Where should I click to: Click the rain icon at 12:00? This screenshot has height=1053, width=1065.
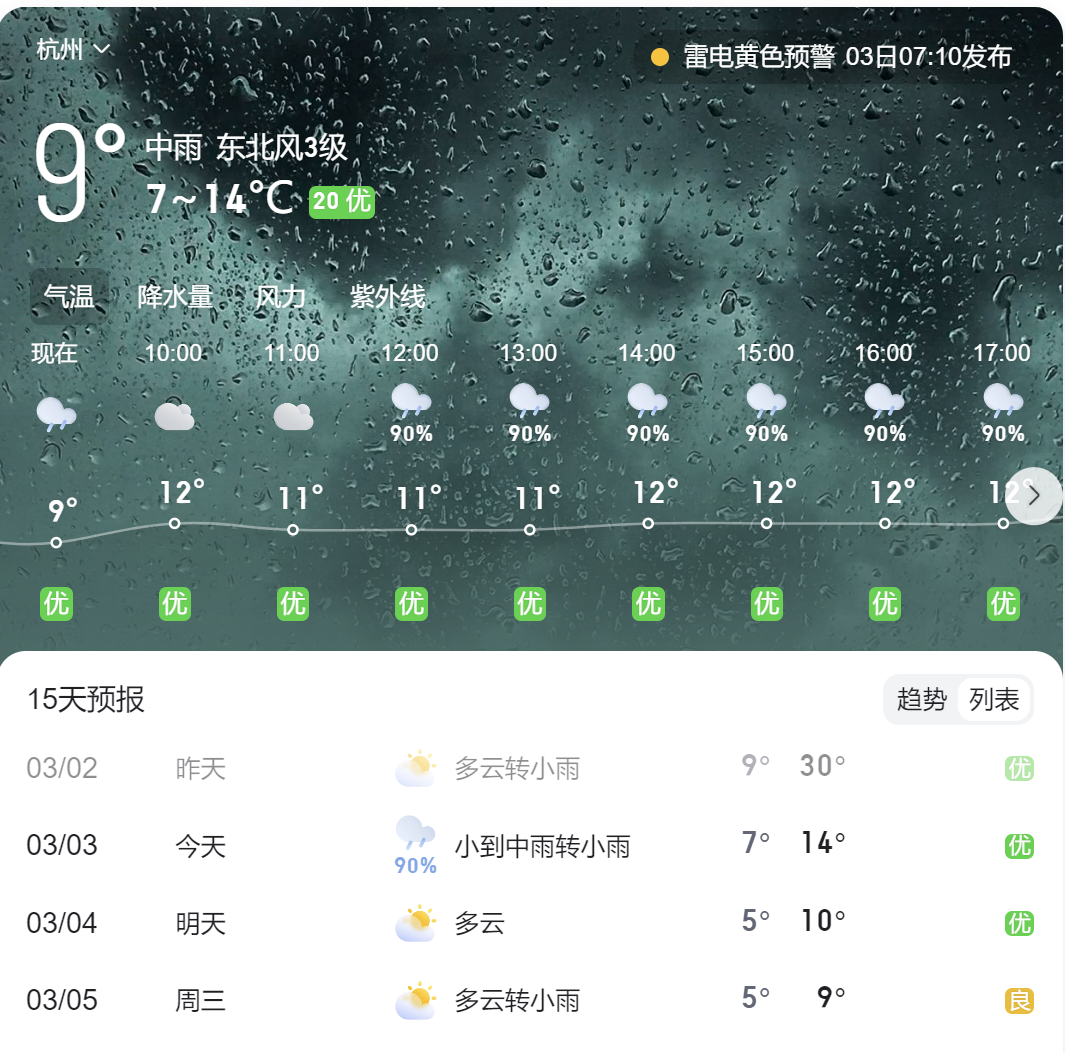[x=410, y=401]
